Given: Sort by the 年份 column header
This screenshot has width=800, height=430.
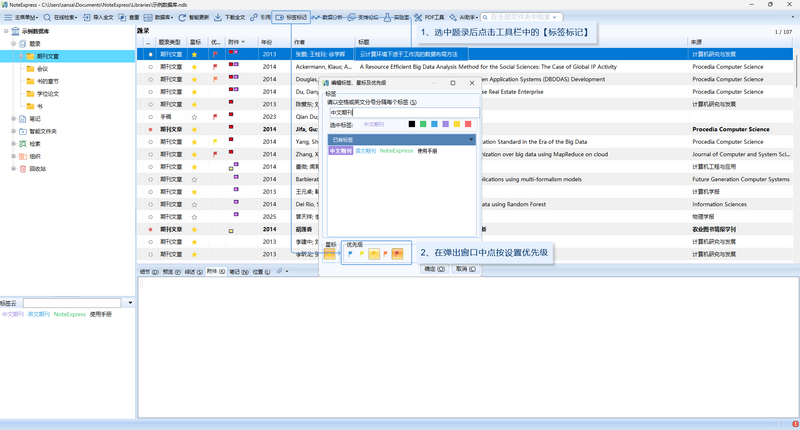Looking at the screenshot, I should (267, 42).
